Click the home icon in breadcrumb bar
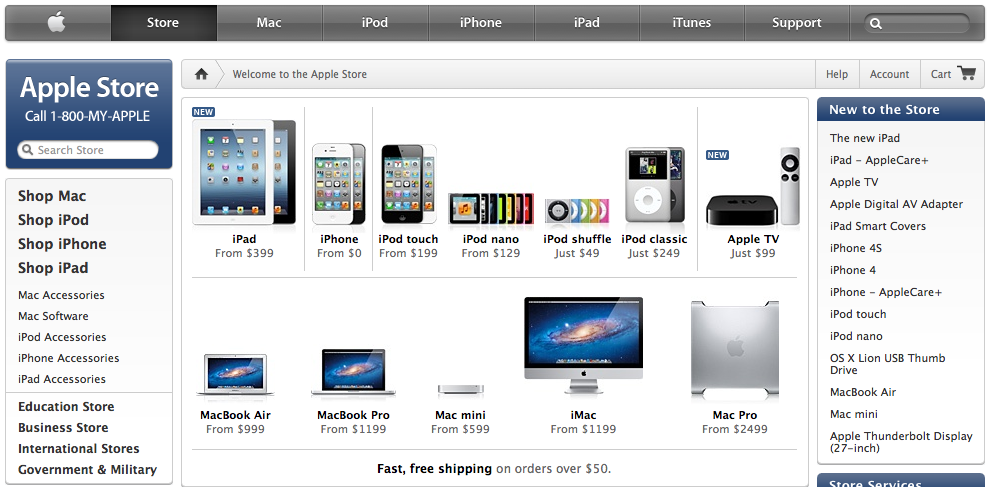The height and width of the screenshot is (487, 991). [201, 74]
